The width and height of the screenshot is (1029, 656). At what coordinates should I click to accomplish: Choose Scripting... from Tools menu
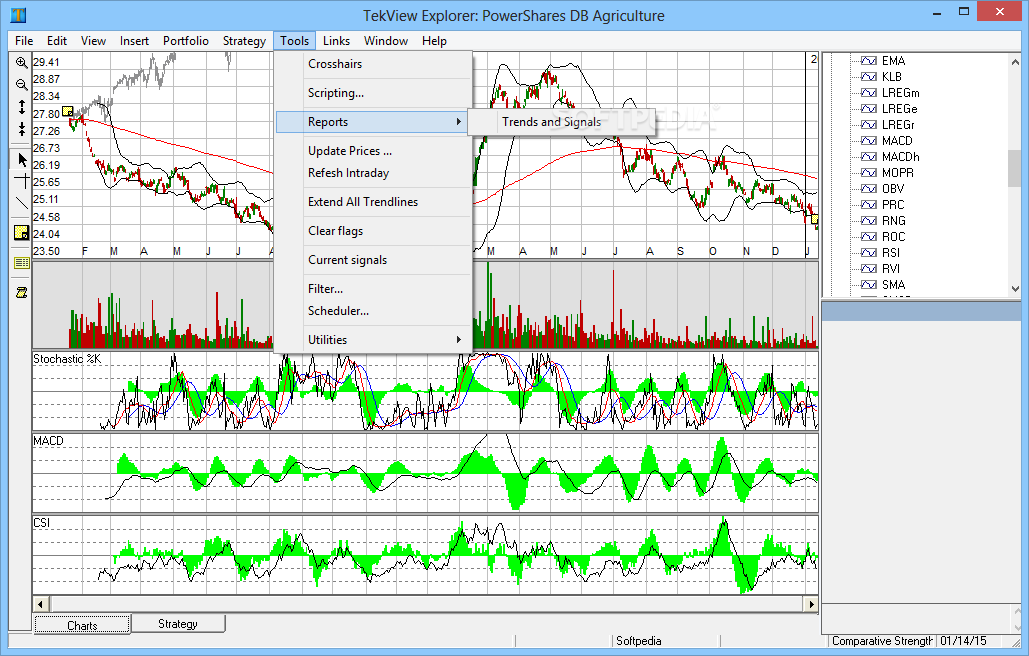[373, 92]
